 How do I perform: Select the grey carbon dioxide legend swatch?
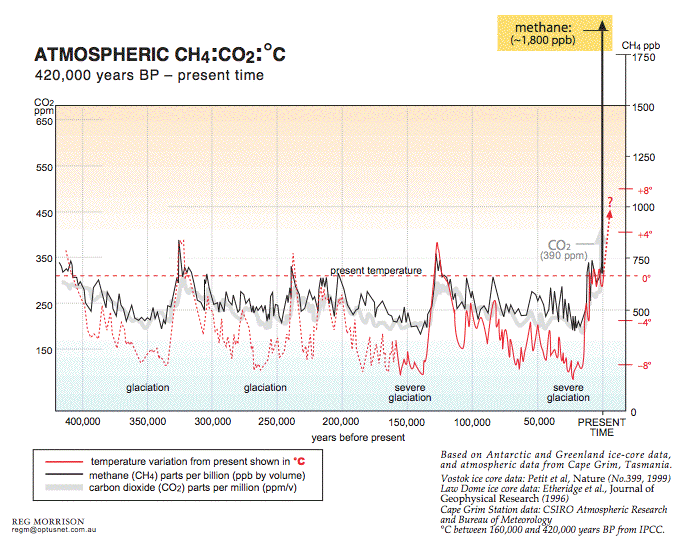[59, 490]
